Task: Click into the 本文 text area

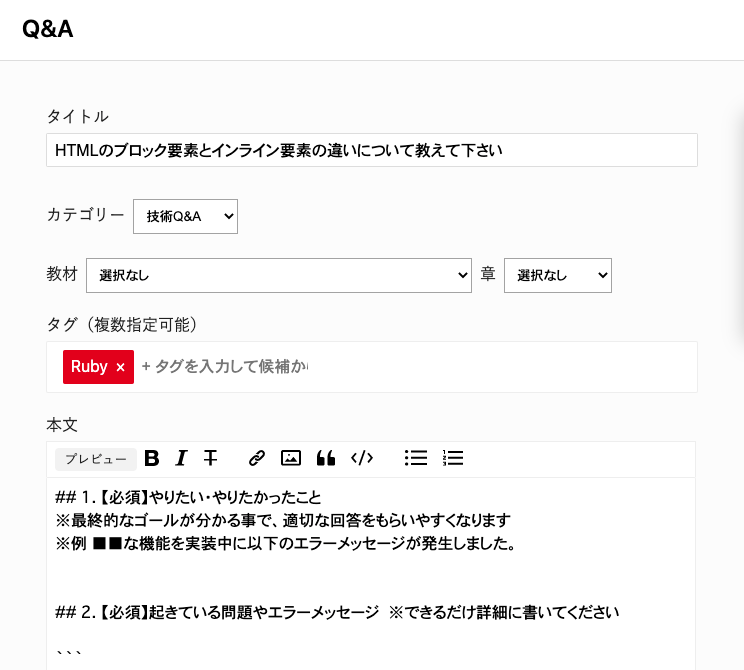Action: coord(371,574)
